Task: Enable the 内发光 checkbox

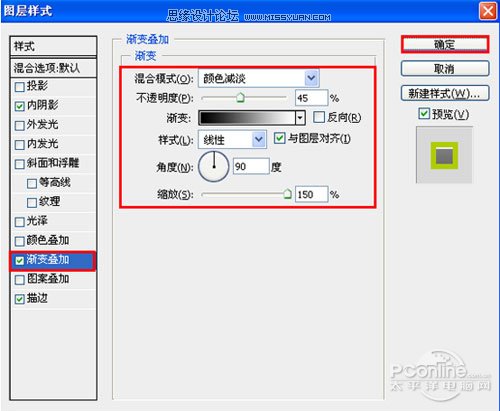Action: (20, 145)
